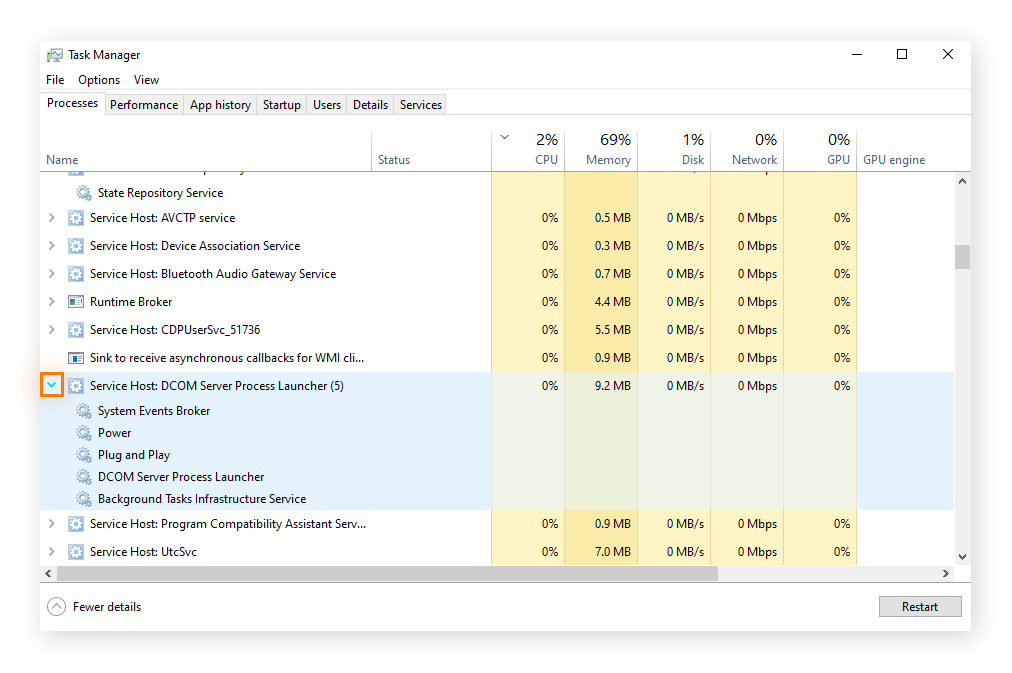Click the Fewer details up-arrow icon
Viewport: 1012px width, 673px height.
coord(57,607)
